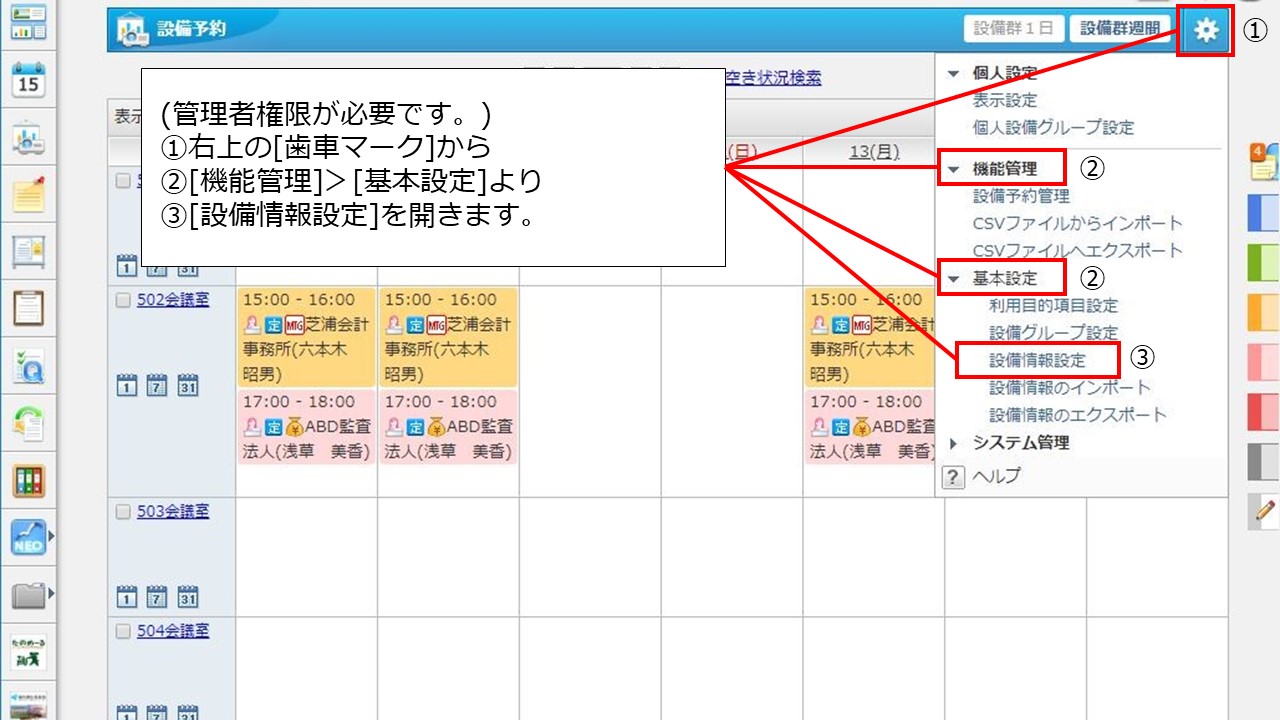Tick the checkbox beside 502会議室
The height and width of the screenshot is (720, 1280).
[123, 300]
